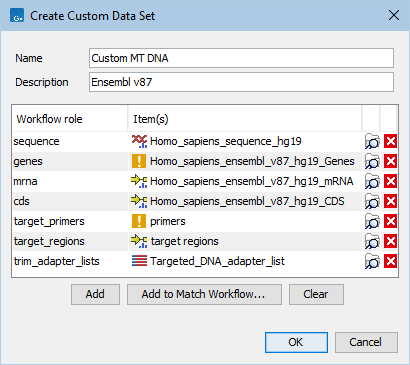Click the target_regions workflow role cell
Screen dimensions: 410x365
[70, 241]
